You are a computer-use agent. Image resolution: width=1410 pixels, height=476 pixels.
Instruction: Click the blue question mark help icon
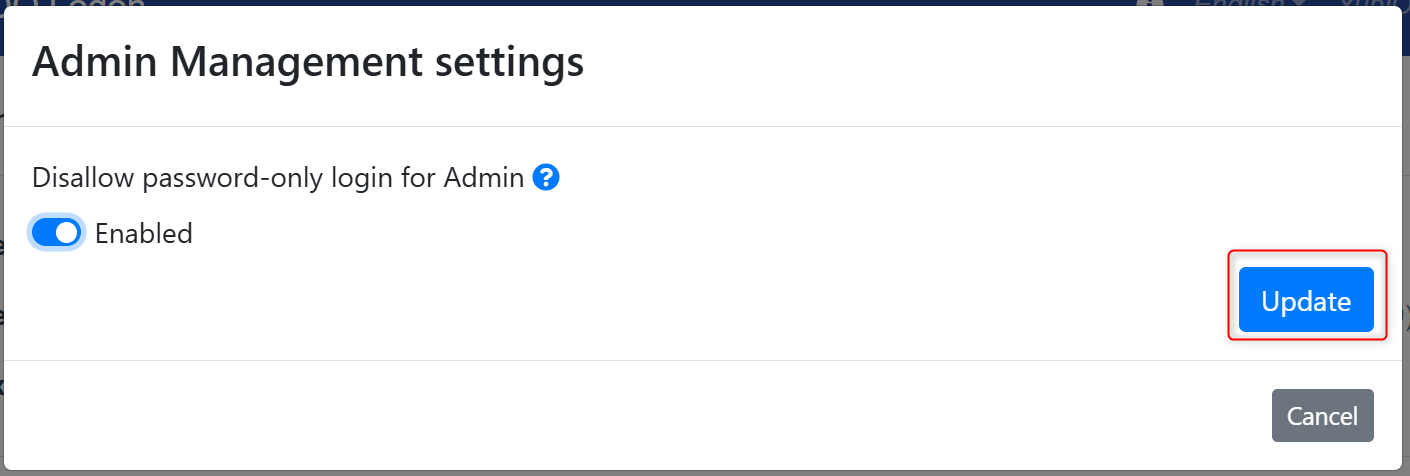(546, 178)
